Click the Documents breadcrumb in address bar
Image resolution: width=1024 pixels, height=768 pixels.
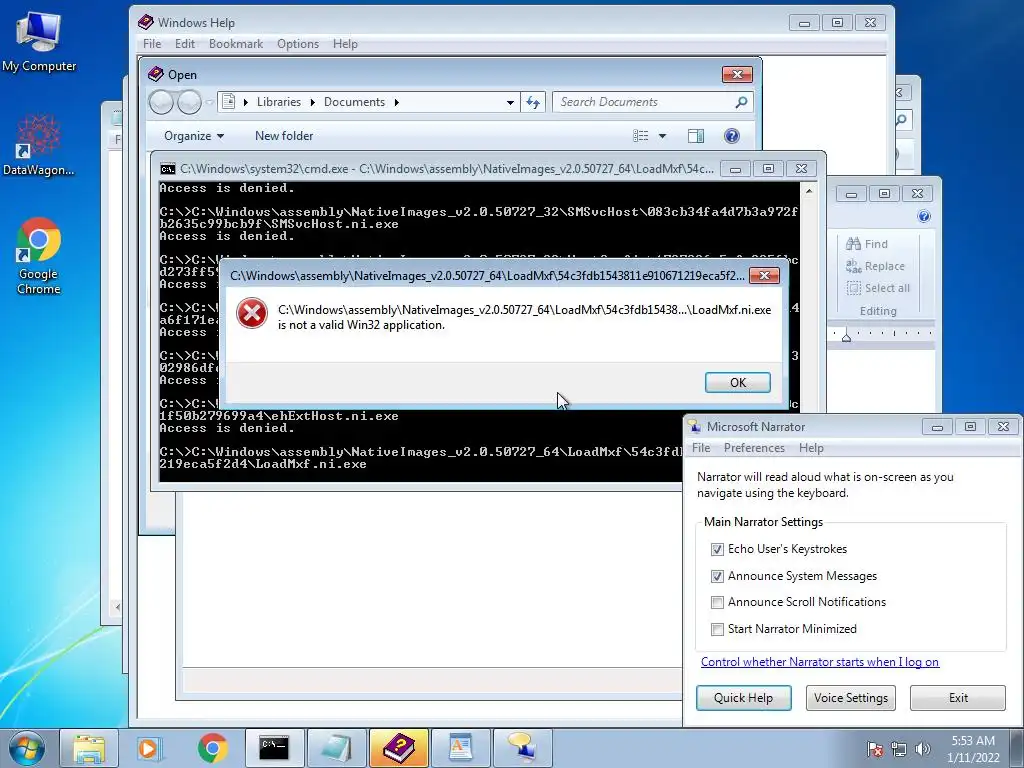tap(354, 102)
